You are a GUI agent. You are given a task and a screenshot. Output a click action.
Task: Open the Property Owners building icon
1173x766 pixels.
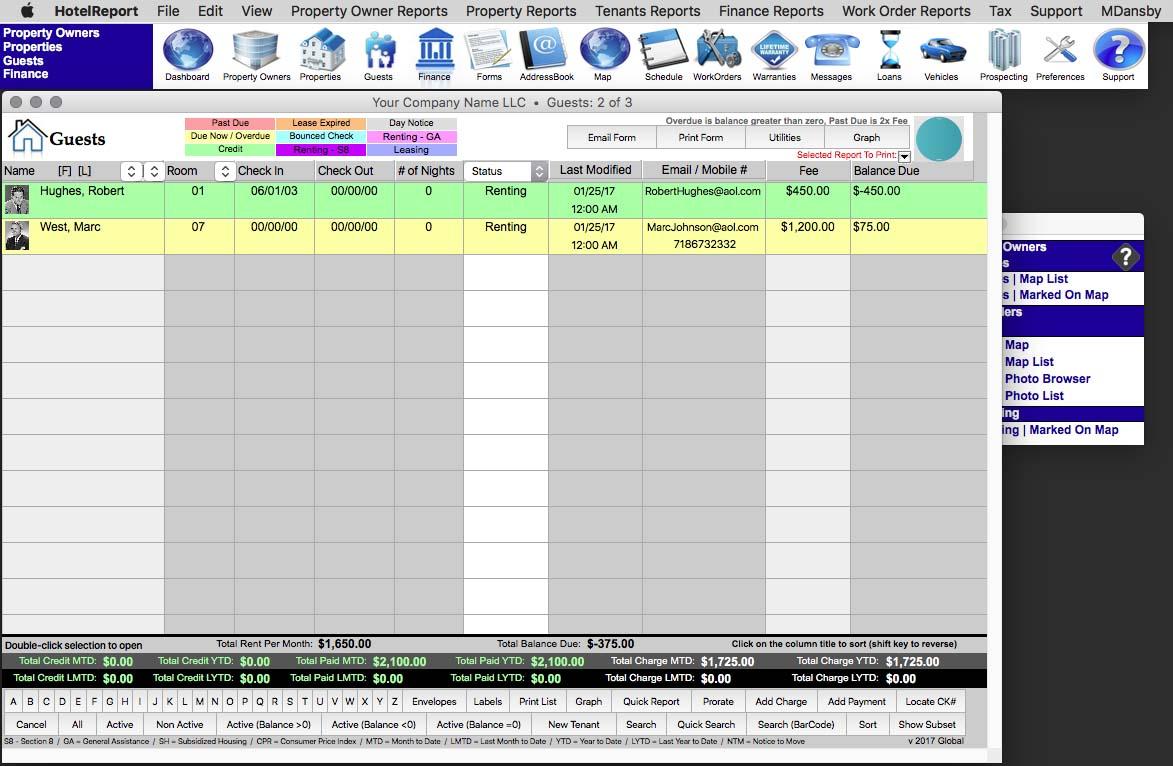[x=256, y=49]
